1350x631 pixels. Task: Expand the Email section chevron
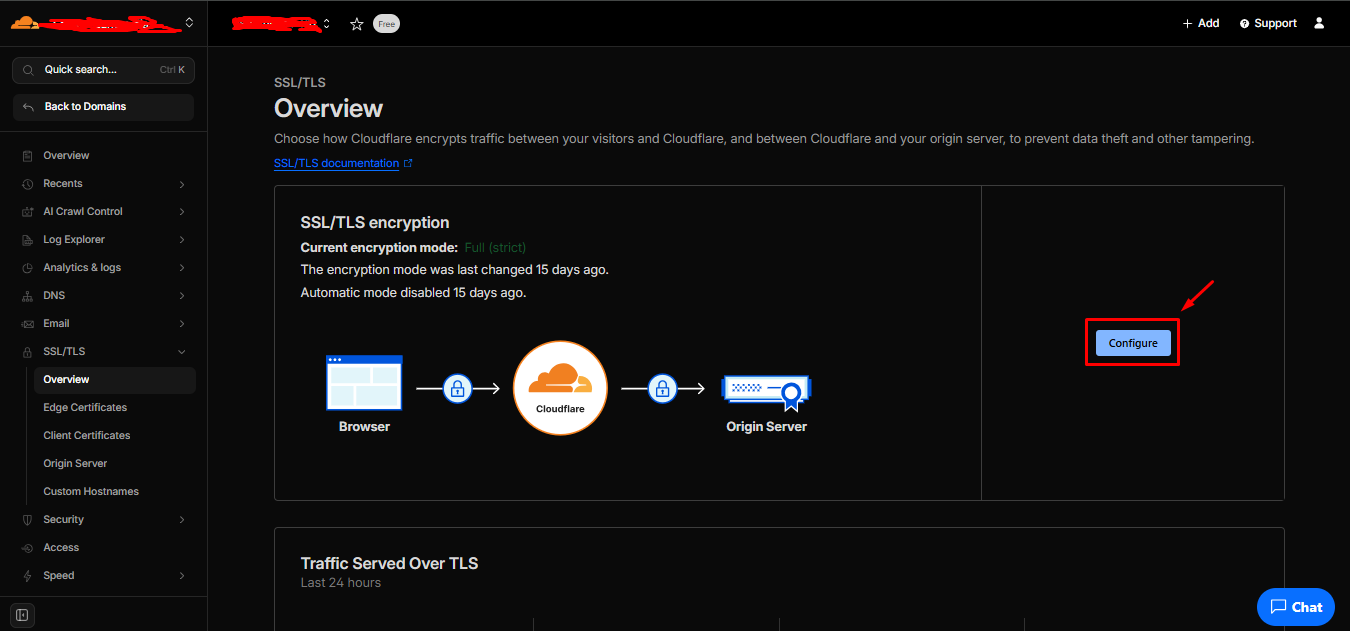click(182, 324)
